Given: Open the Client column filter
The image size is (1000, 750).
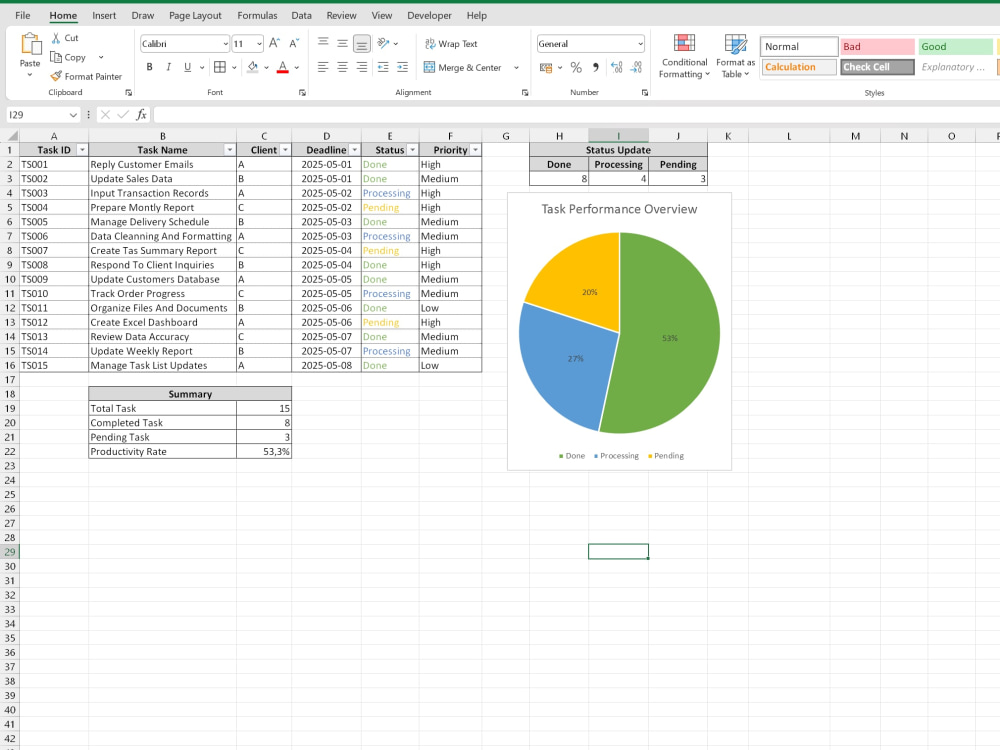Looking at the screenshot, I should 285,150.
